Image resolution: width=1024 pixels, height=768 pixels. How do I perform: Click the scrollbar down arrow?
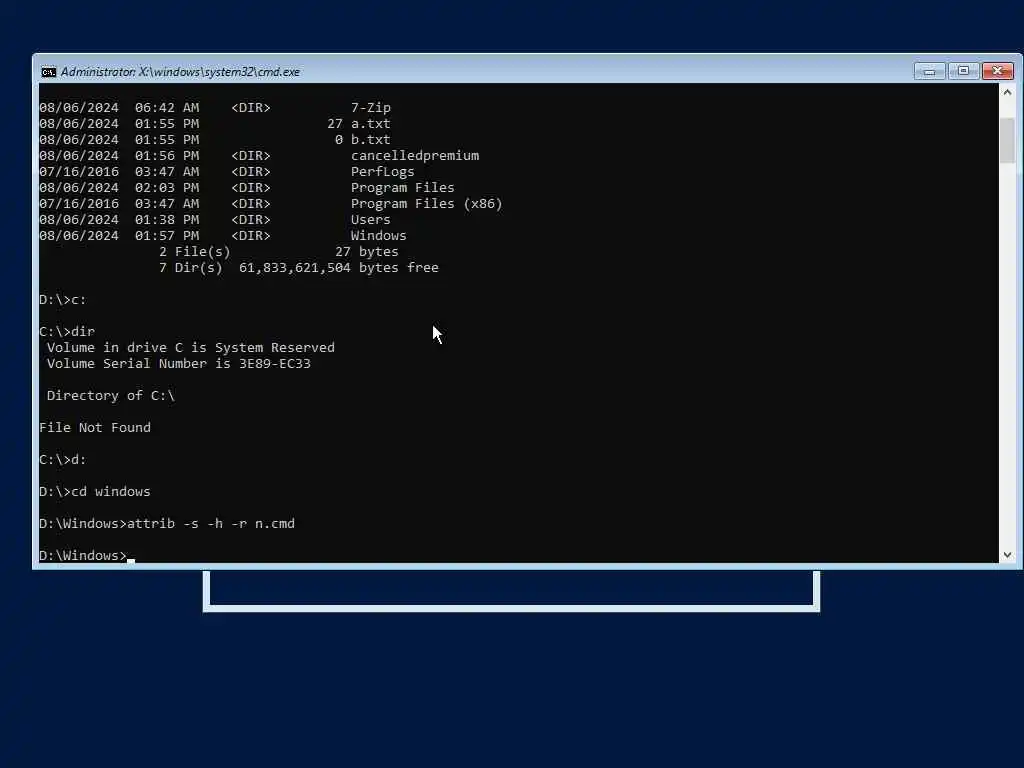[x=1007, y=554]
